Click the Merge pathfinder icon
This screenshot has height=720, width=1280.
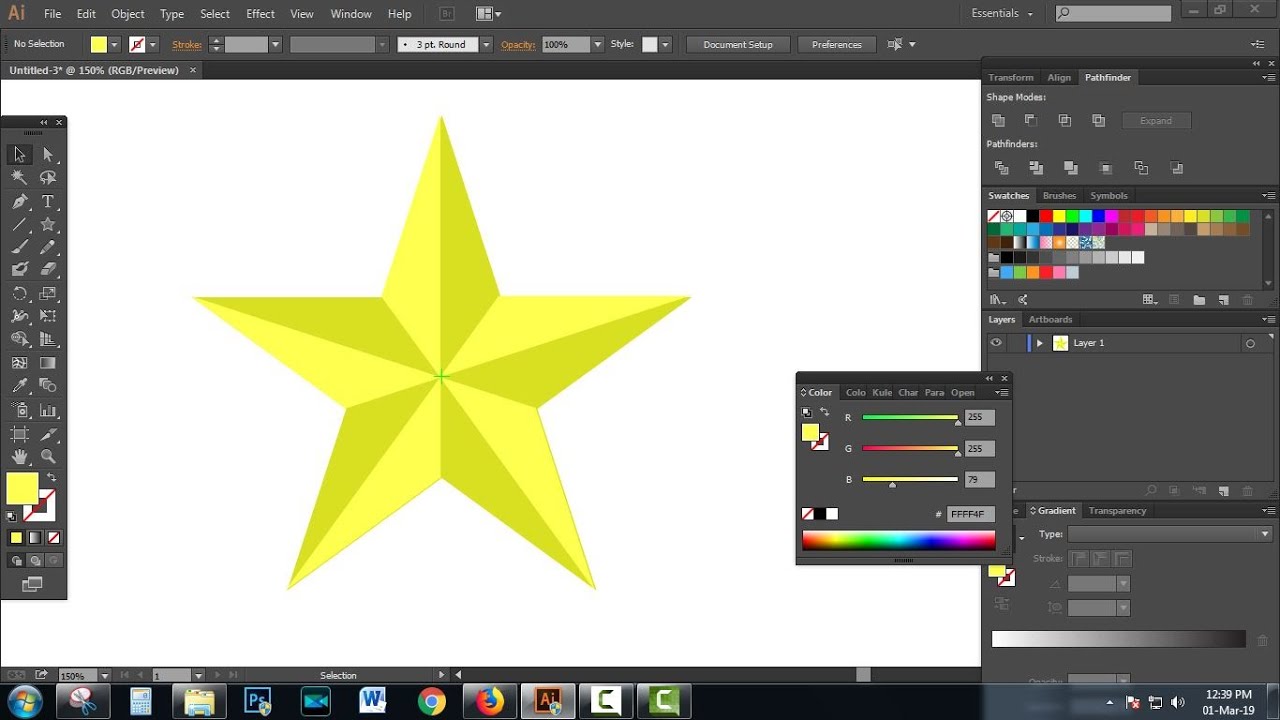[1071, 168]
